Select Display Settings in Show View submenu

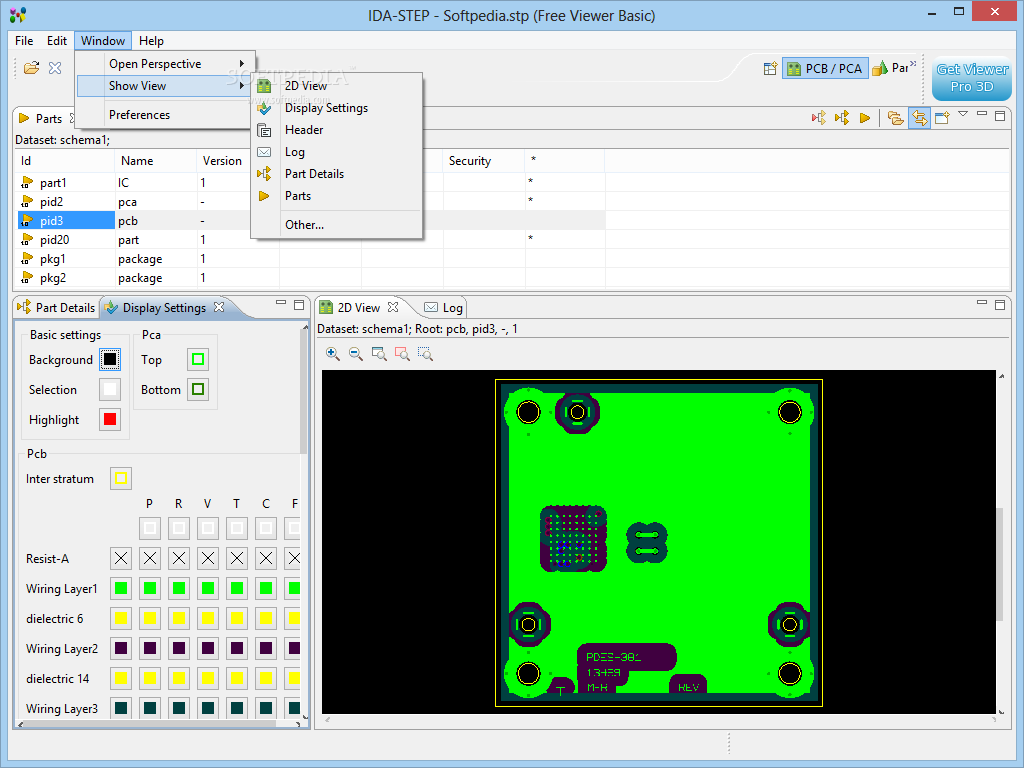(337, 108)
